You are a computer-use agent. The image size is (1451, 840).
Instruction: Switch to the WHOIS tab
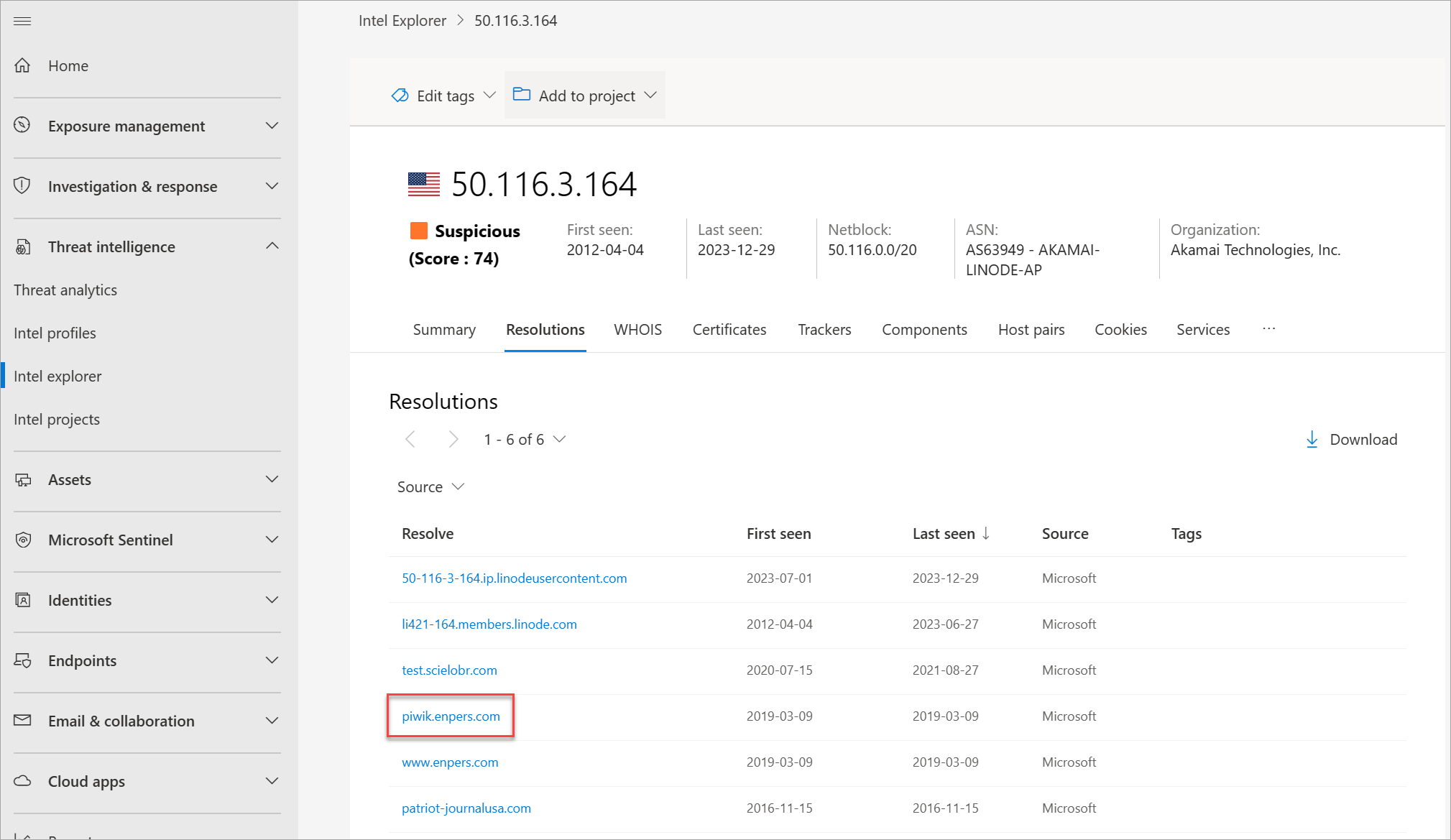(637, 330)
